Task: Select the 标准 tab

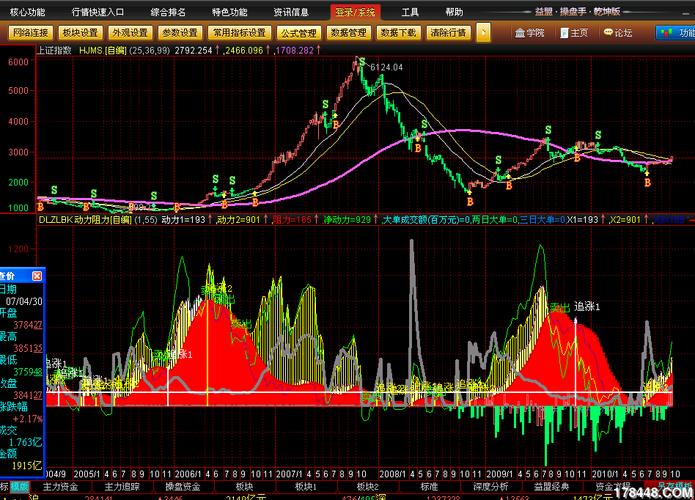Action: tap(429, 487)
